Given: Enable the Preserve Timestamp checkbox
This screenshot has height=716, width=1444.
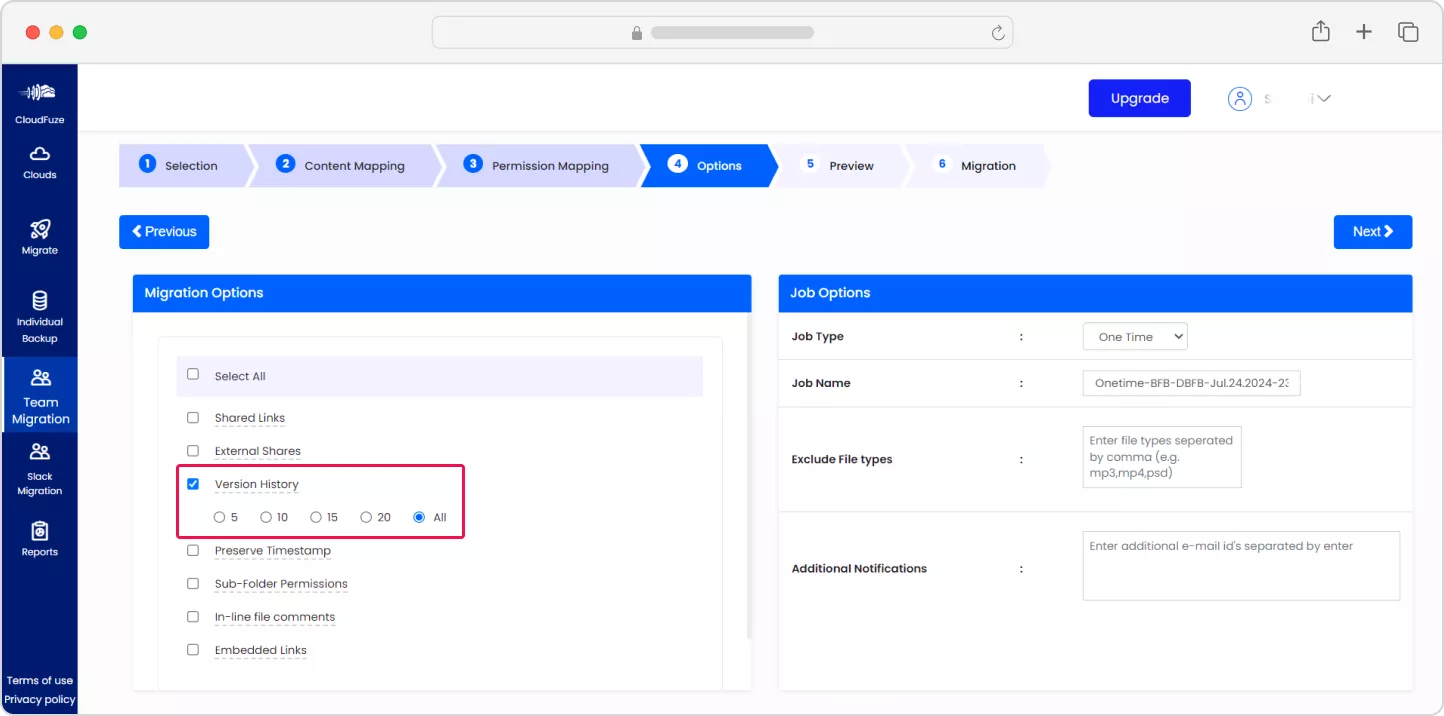Looking at the screenshot, I should [193, 550].
